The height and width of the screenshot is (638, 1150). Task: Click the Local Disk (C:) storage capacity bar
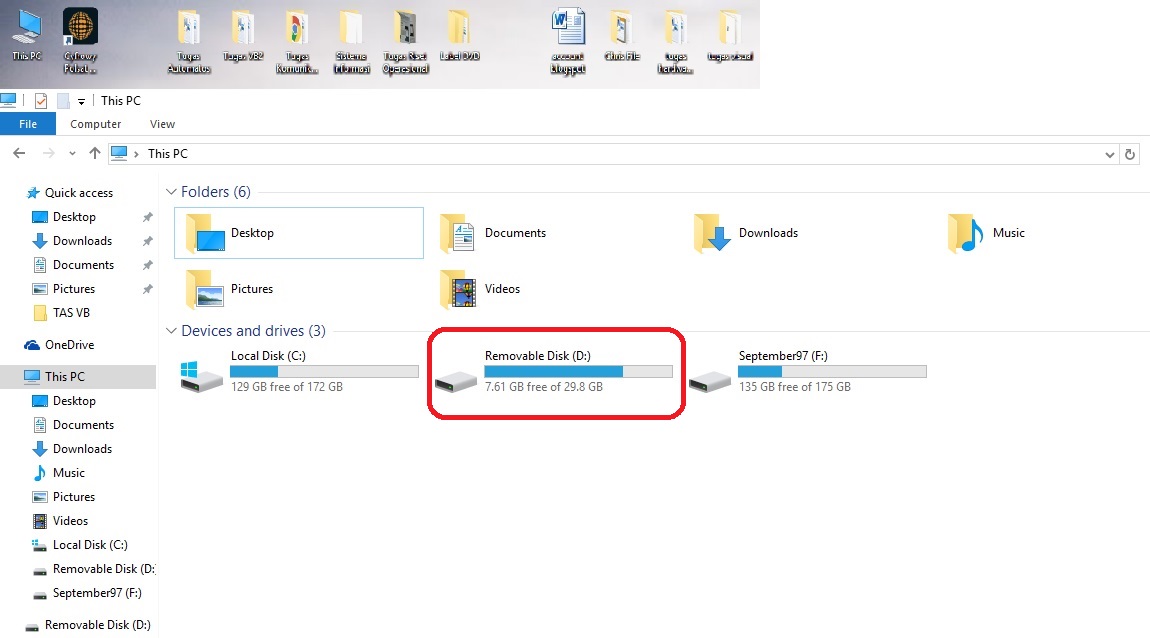(323, 371)
